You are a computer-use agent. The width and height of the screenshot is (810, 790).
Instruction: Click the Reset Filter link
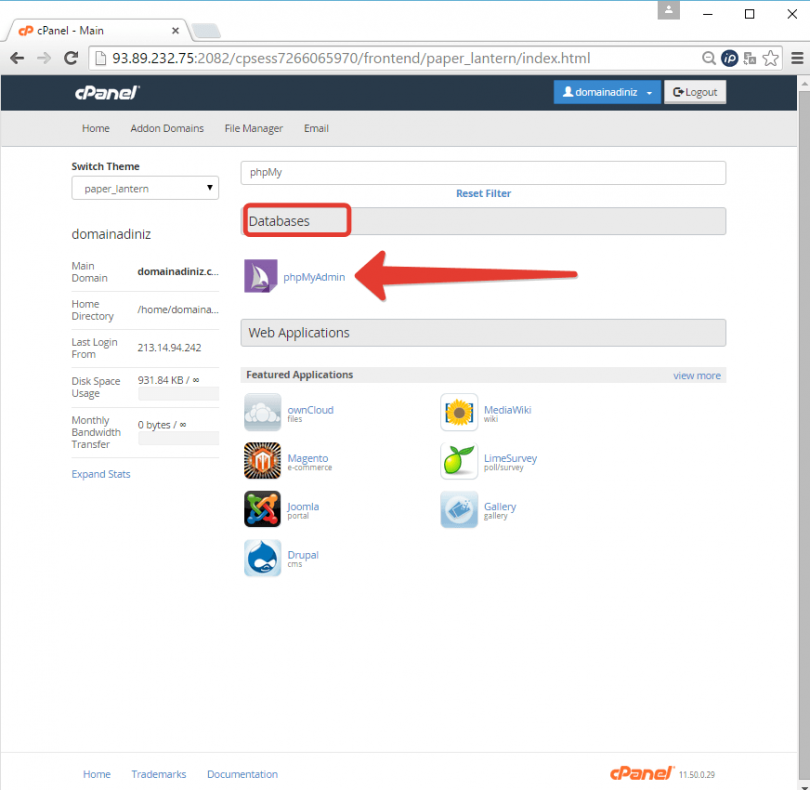point(483,193)
